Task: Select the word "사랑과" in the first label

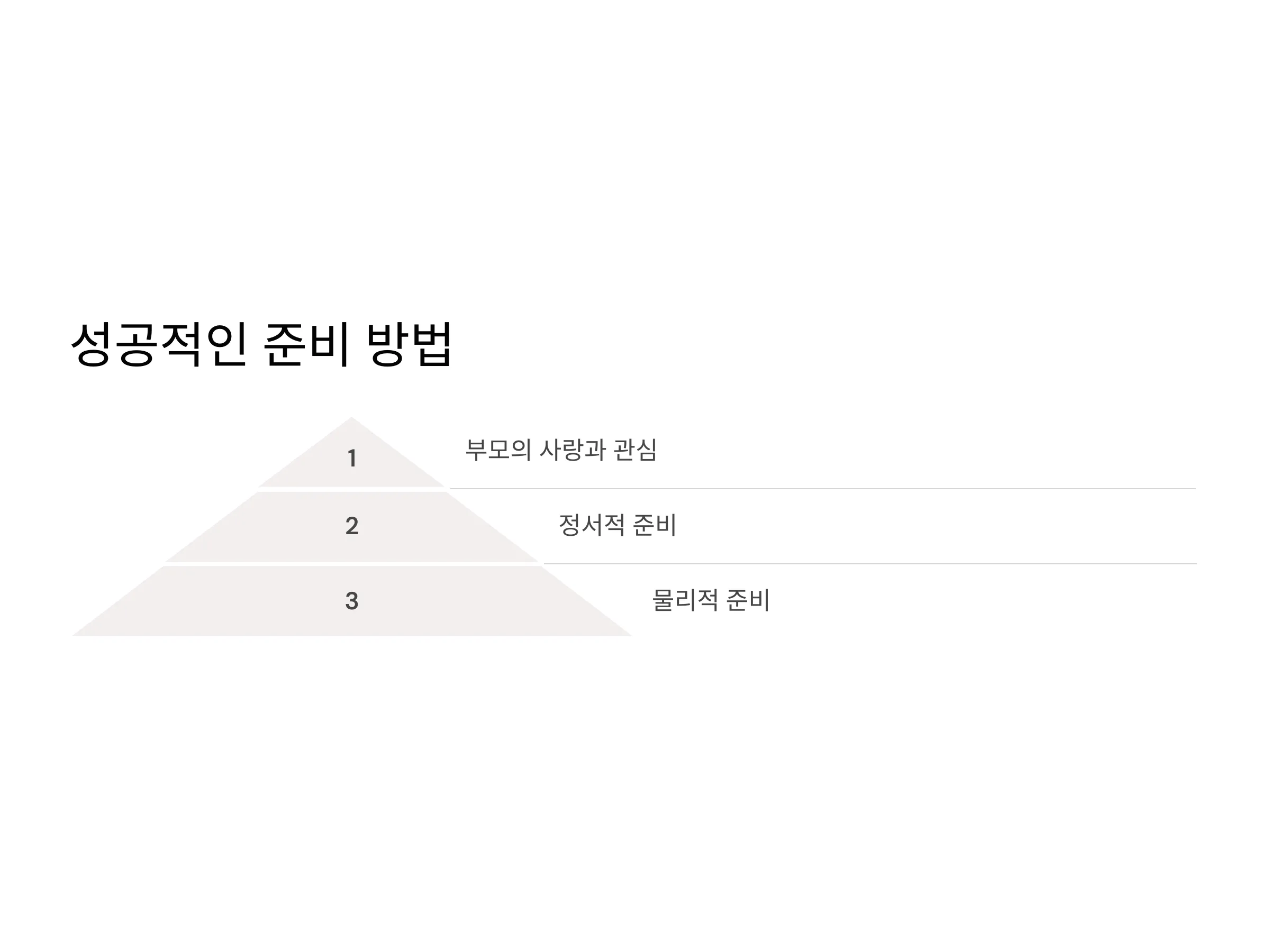Action: [x=573, y=450]
